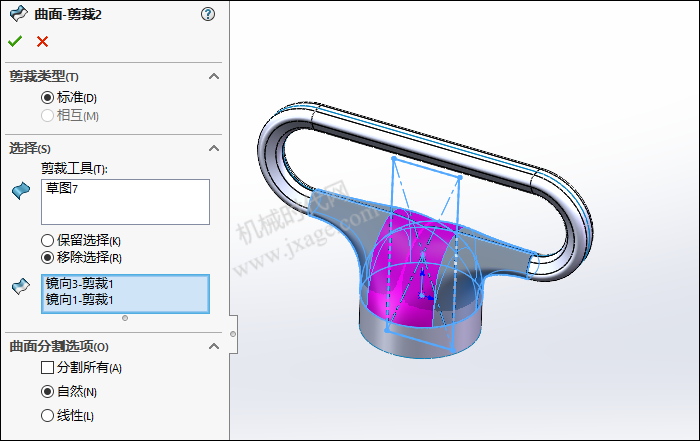Screen dimensions: 700x441
Task: Click the panel splitter collapse handle
Action: 233,334
